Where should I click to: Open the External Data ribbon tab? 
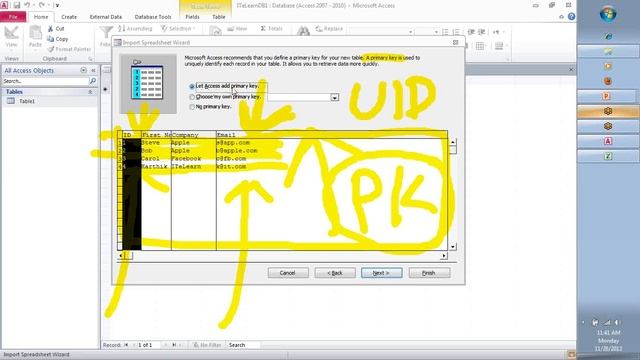106,17
